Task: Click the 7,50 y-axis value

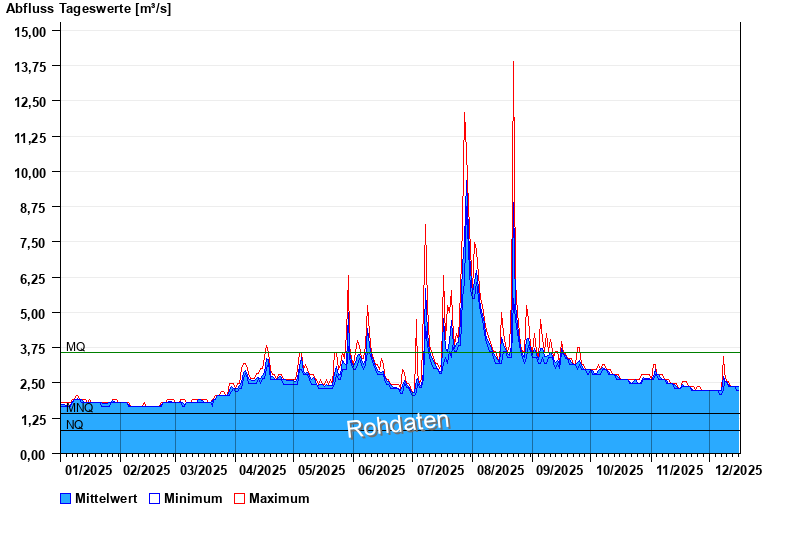Action: (34, 242)
